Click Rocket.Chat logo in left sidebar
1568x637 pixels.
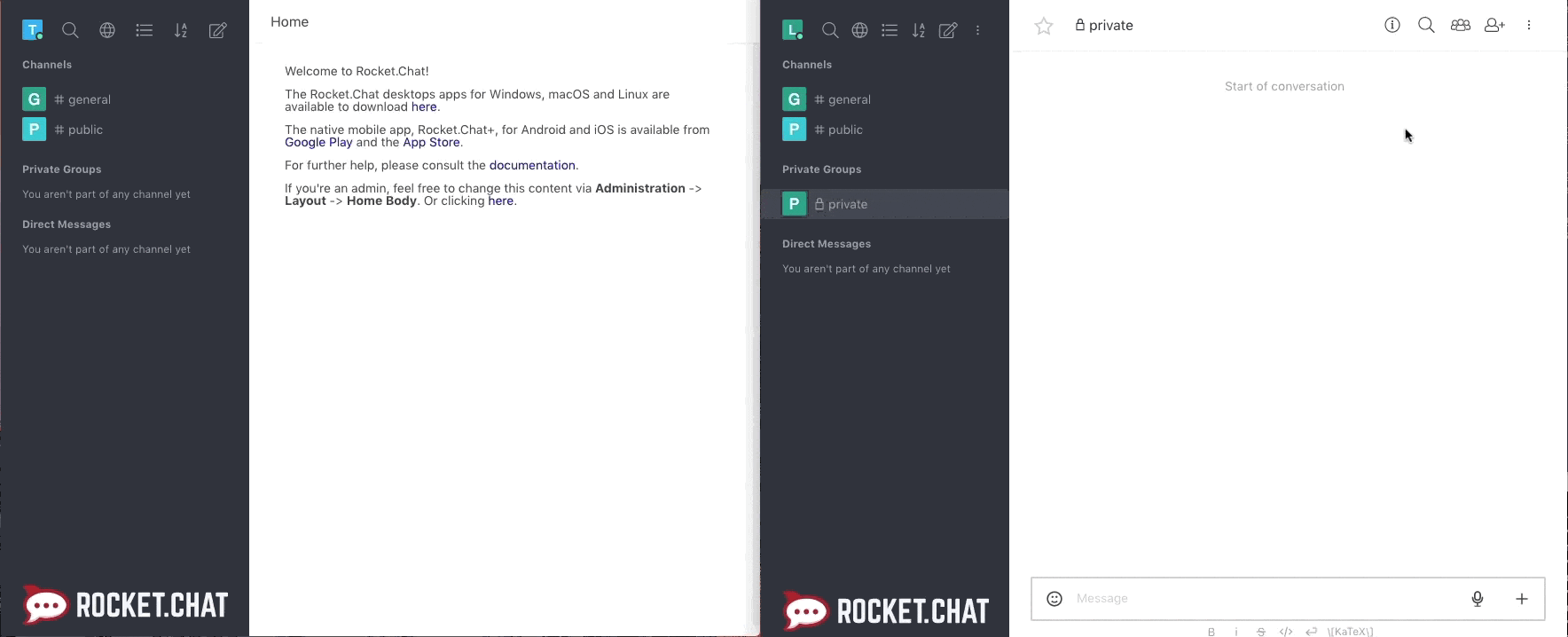coord(125,605)
